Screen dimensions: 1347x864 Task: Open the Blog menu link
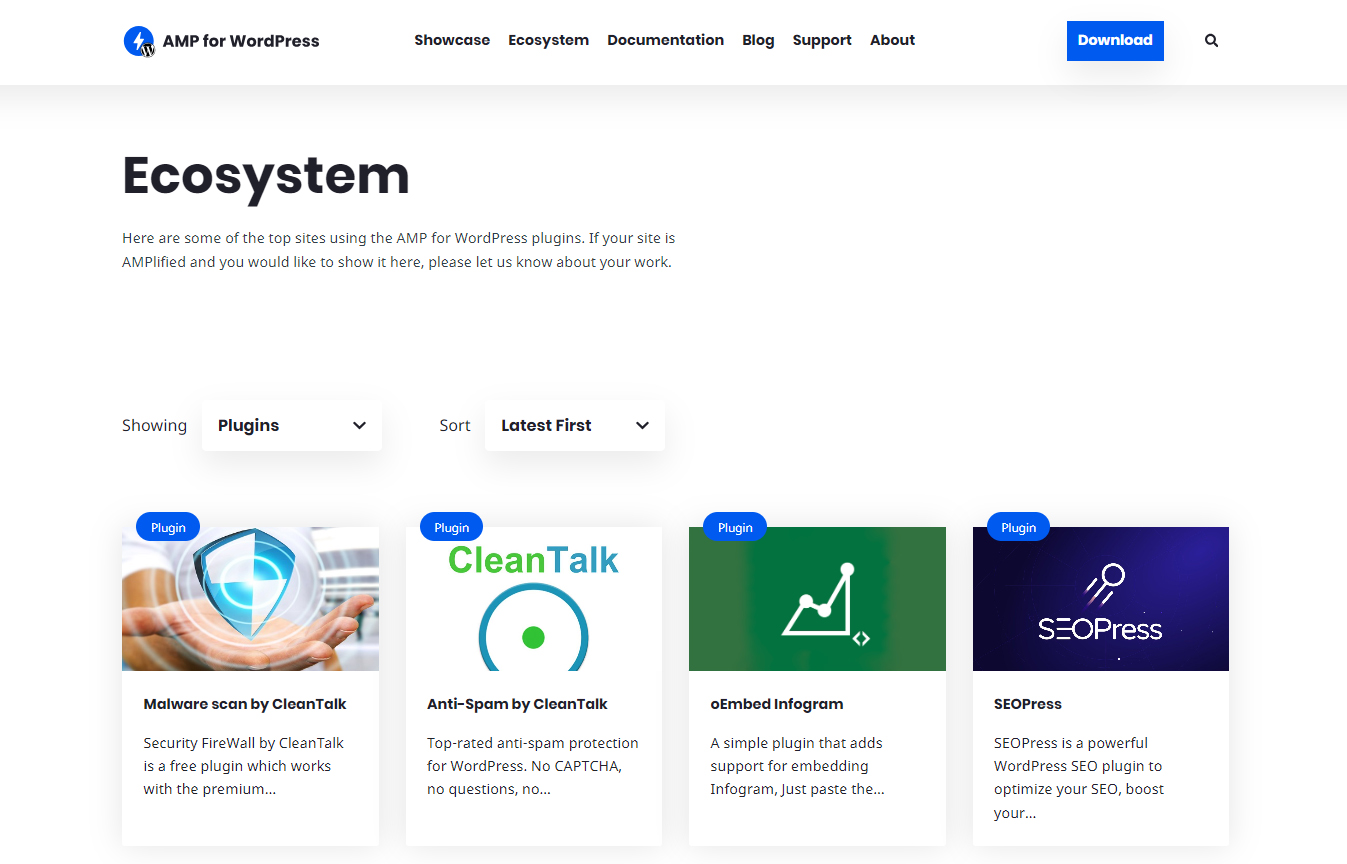[758, 40]
